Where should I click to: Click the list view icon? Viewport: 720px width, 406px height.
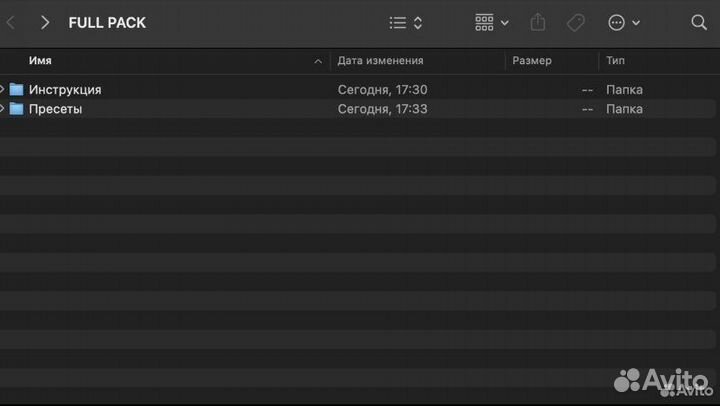click(398, 22)
